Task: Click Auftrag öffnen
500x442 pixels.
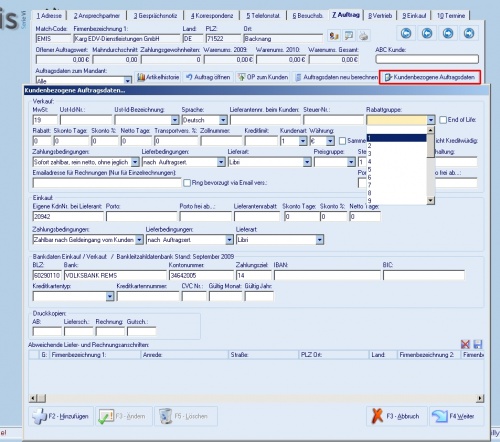Action: pos(208,77)
